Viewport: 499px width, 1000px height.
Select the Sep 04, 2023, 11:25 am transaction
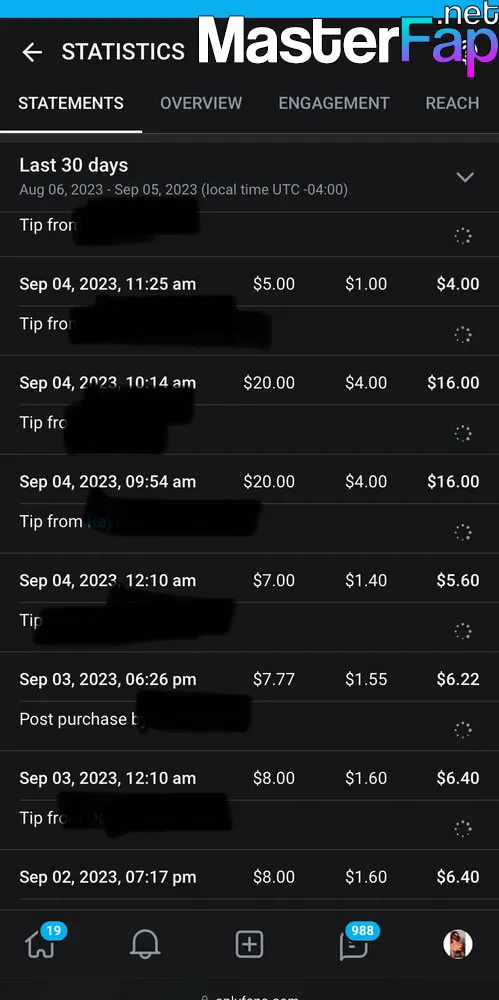(250, 284)
